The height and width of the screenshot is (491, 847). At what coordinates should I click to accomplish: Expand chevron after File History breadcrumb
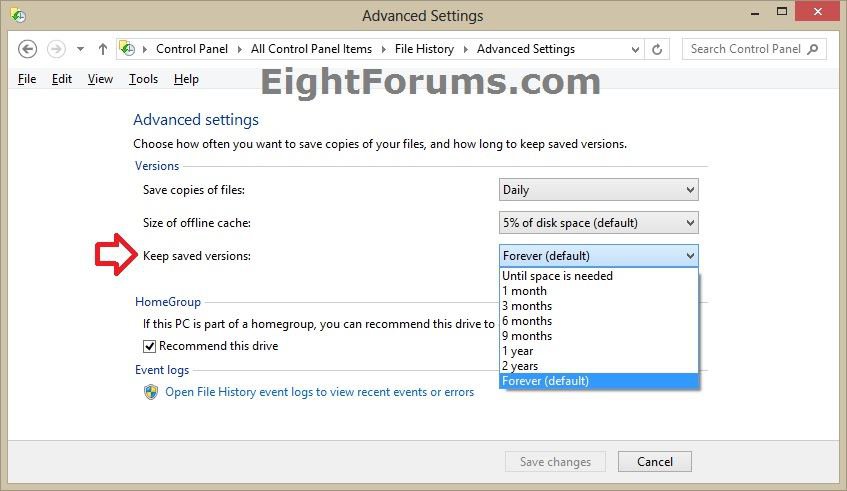pos(466,49)
